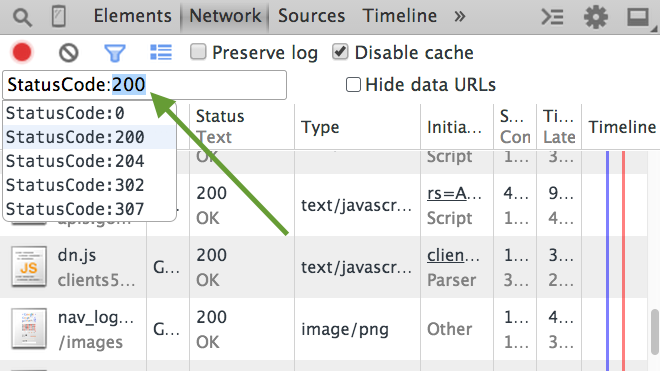Open DevTools settings gear
This screenshot has height=371, width=660.
pyautogui.click(x=596, y=17)
